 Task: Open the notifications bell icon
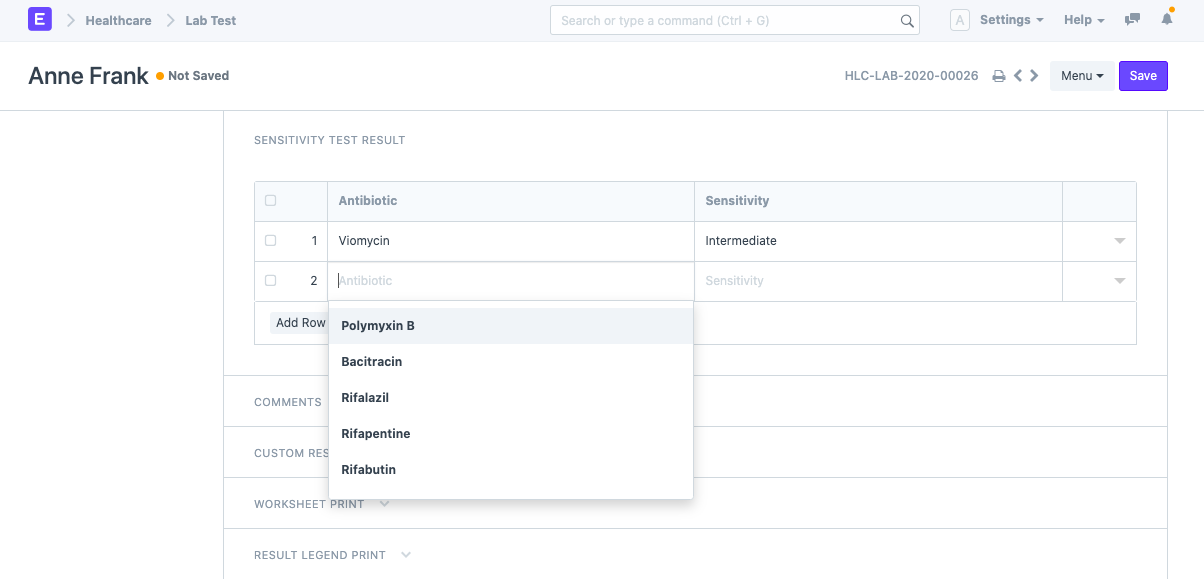pyautogui.click(x=1167, y=19)
